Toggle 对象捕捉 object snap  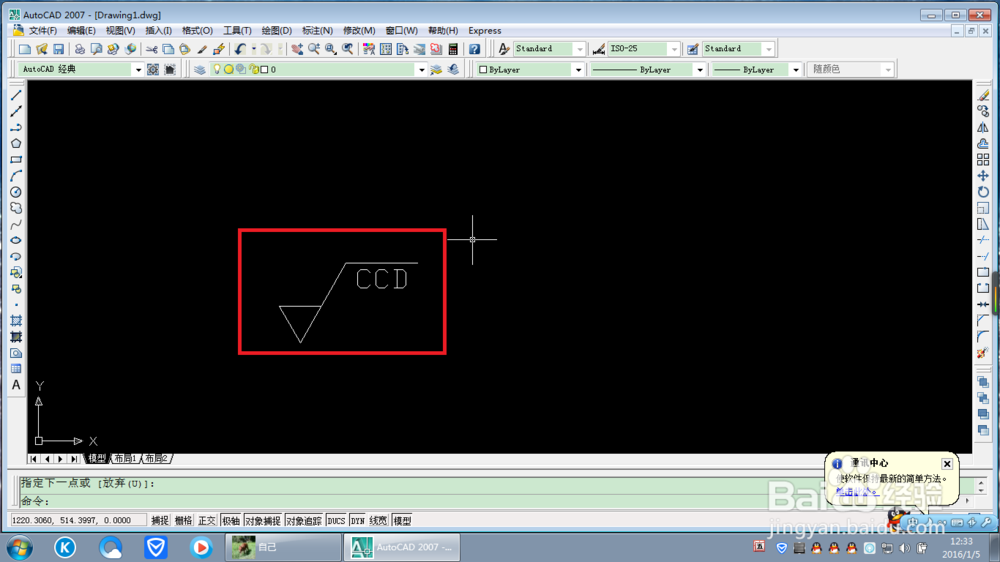pyautogui.click(x=263, y=521)
